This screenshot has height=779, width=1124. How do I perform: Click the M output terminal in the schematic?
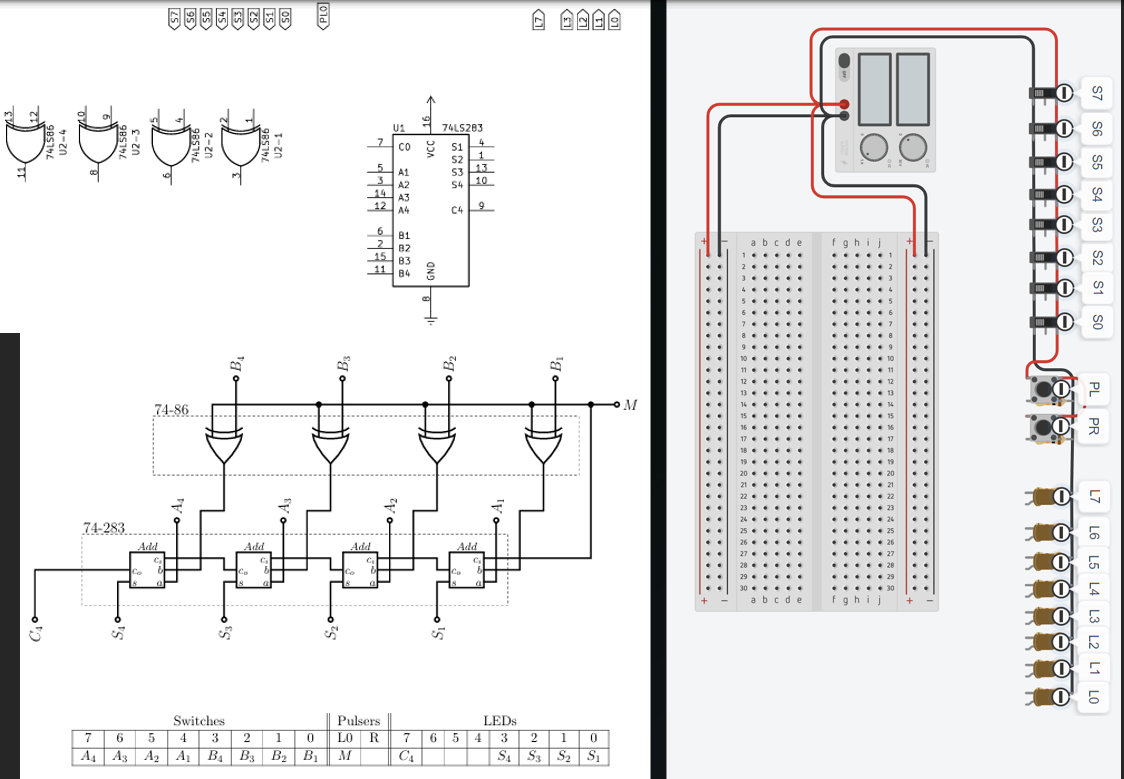[x=617, y=404]
